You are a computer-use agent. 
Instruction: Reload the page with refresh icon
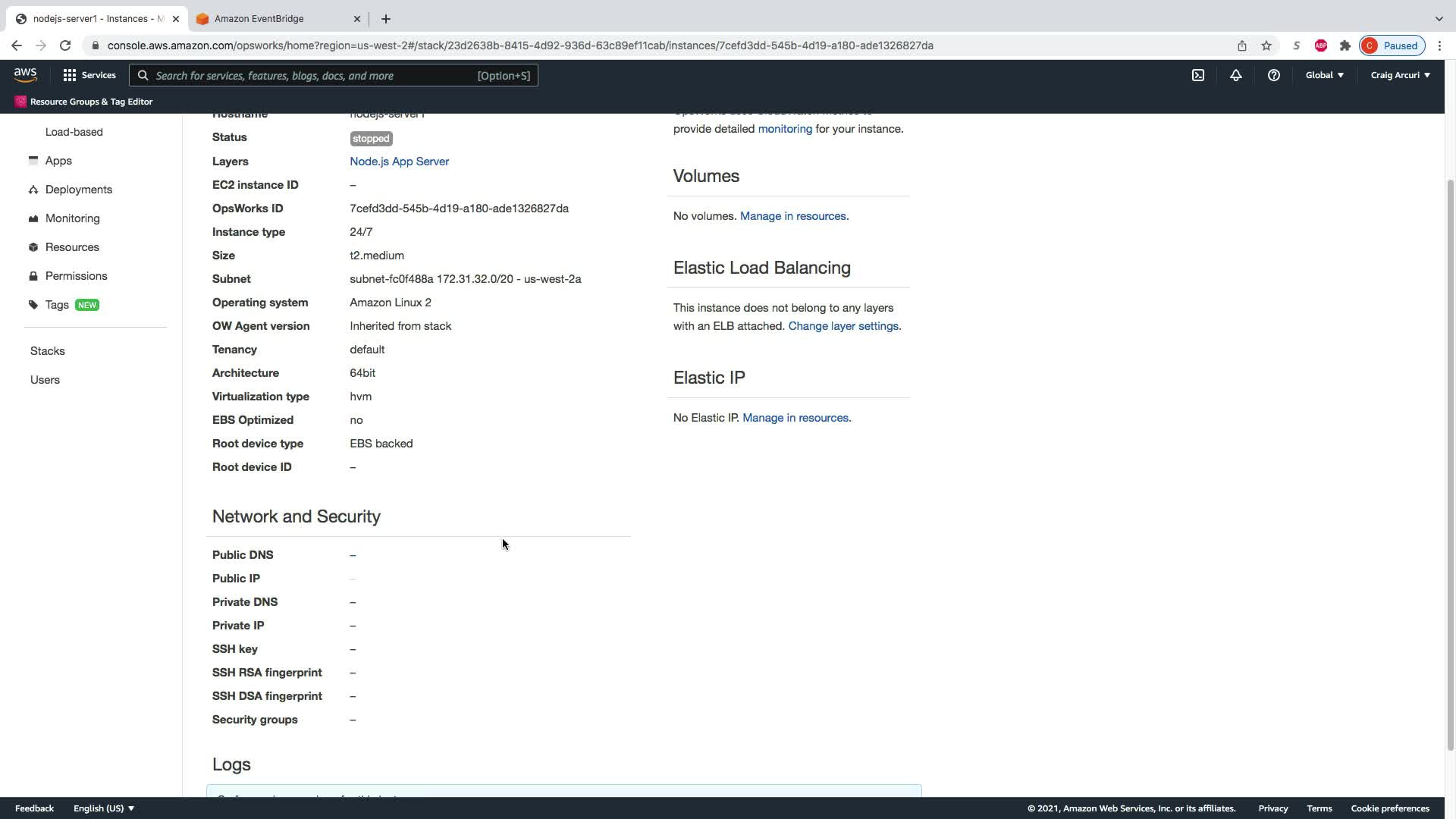pyautogui.click(x=65, y=45)
